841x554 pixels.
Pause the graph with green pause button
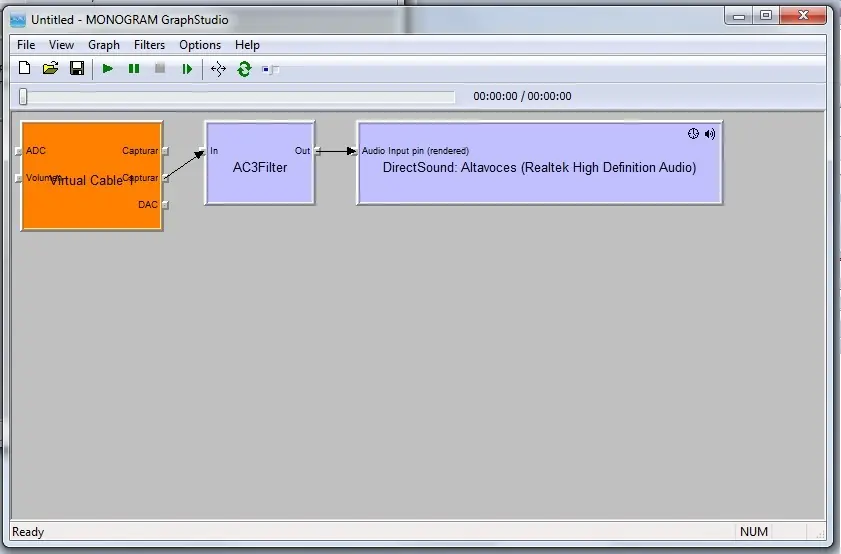tap(134, 69)
